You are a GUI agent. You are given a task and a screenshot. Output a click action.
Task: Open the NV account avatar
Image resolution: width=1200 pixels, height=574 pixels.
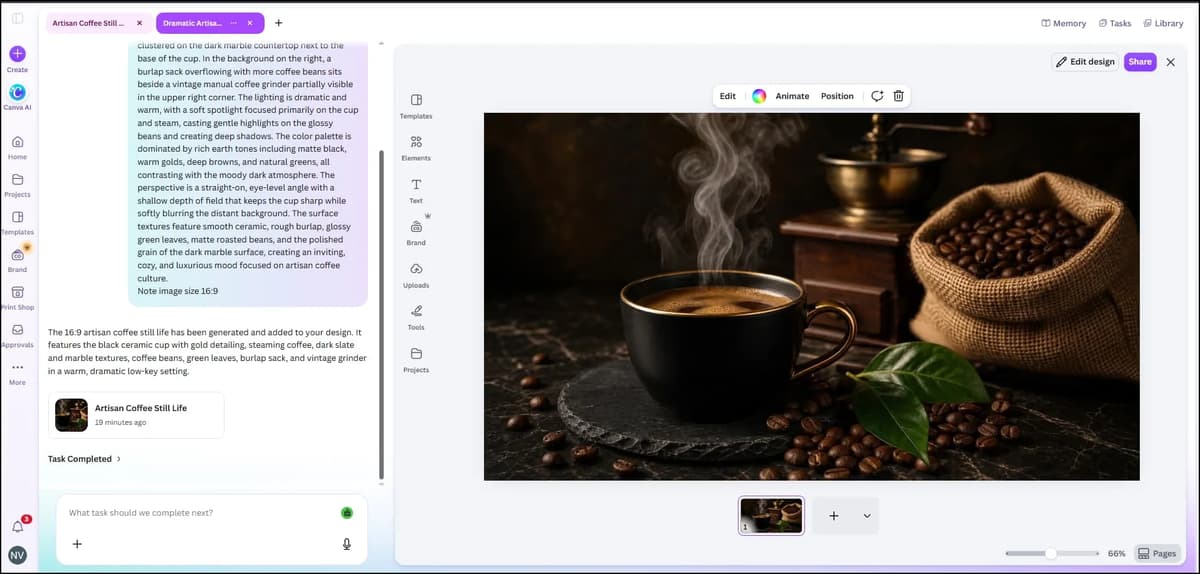[x=17, y=555]
